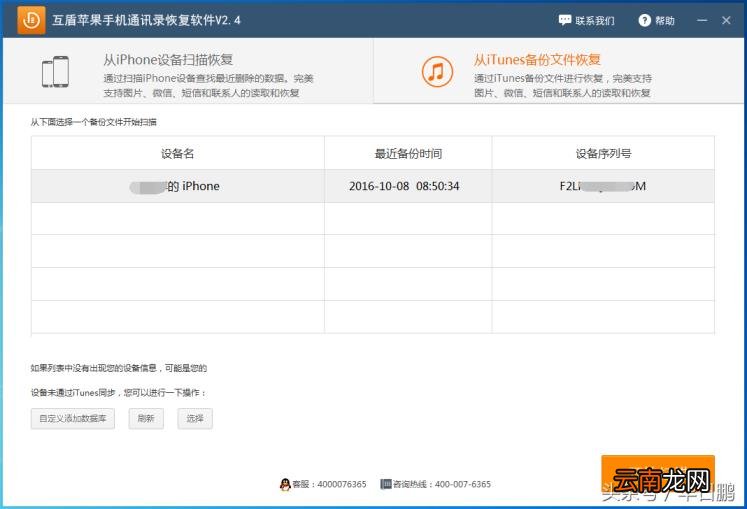Click customer service number 4000076365
This screenshot has height=509, width=747.
342,484
